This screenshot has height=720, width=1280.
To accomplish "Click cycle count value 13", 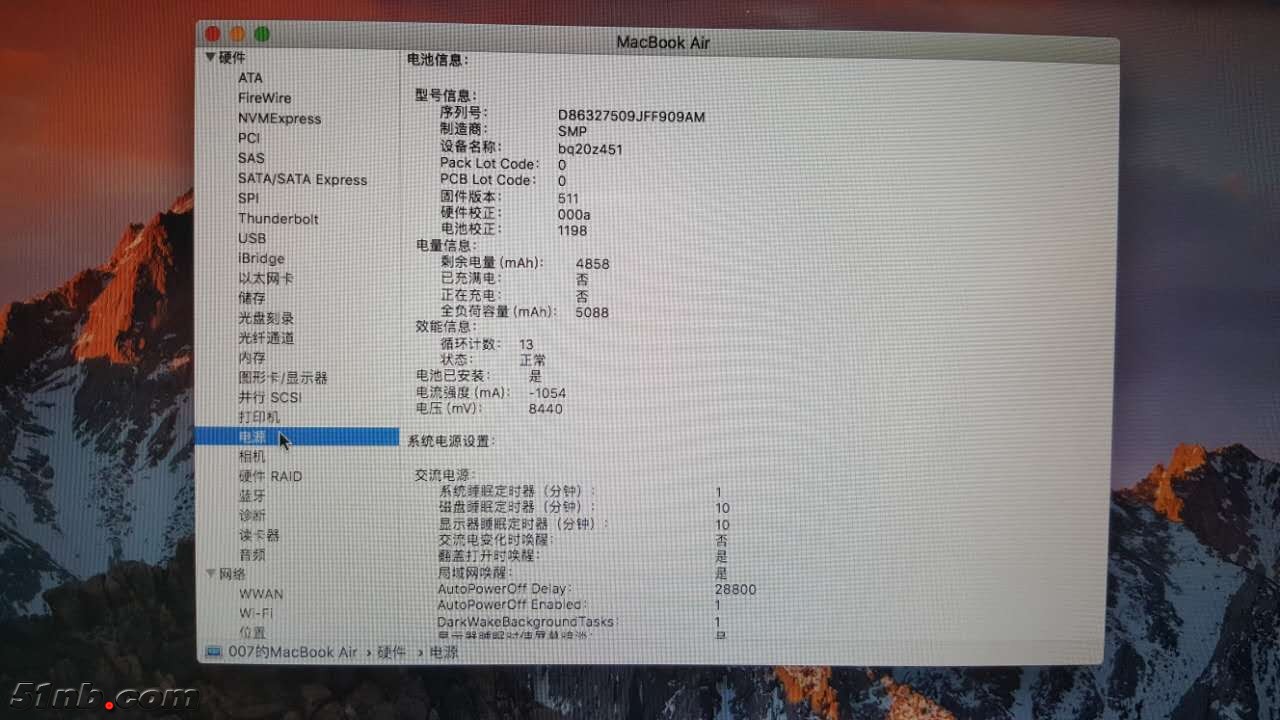I will coord(526,344).
